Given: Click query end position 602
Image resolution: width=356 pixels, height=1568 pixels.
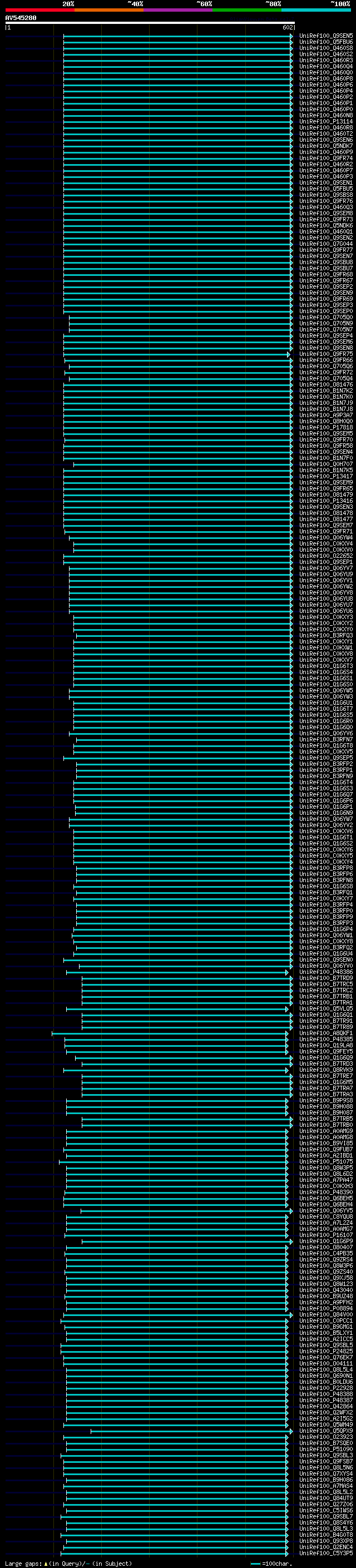Looking at the screenshot, I should click(288, 27).
